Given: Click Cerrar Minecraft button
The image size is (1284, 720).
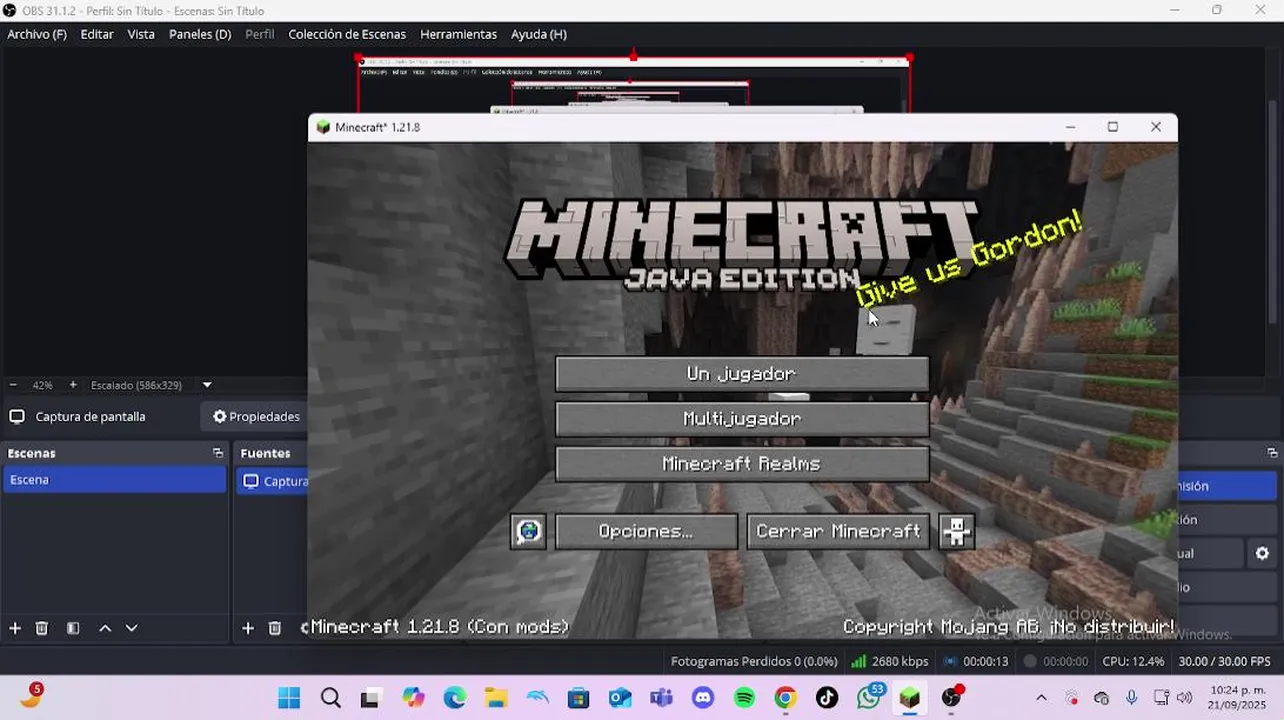Looking at the screenshot, I should pyautogui.click(x=838, y=531).
